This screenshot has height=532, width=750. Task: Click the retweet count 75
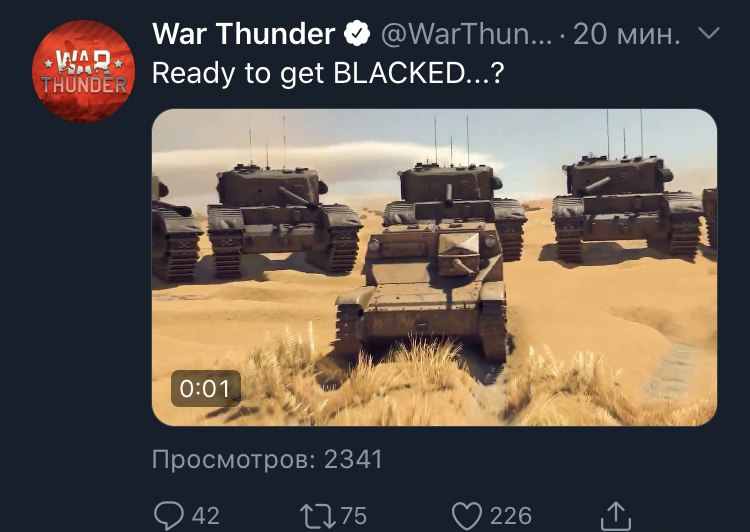(354, 516)
